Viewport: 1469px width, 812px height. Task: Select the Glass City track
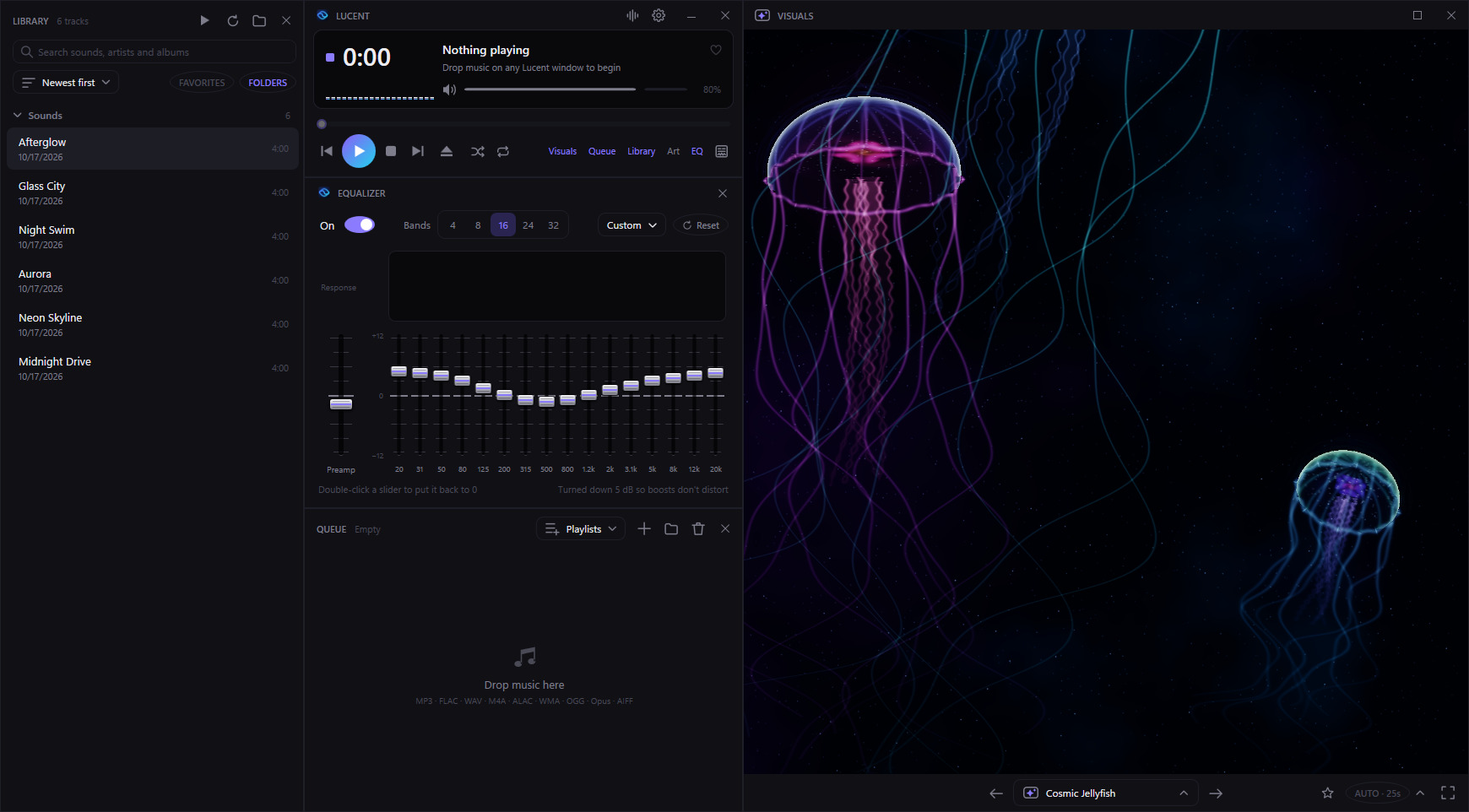pos(153,192)
